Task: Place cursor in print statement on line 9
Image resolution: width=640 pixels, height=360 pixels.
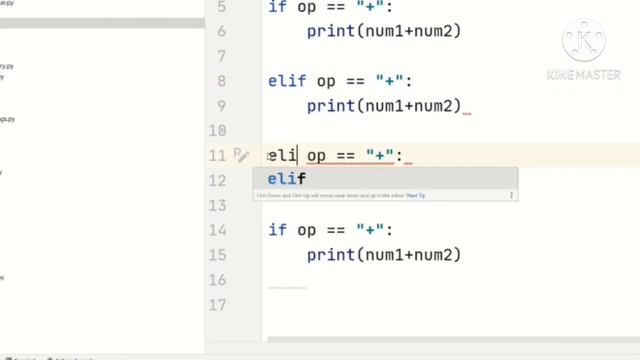Action: (x=384, y=106)
